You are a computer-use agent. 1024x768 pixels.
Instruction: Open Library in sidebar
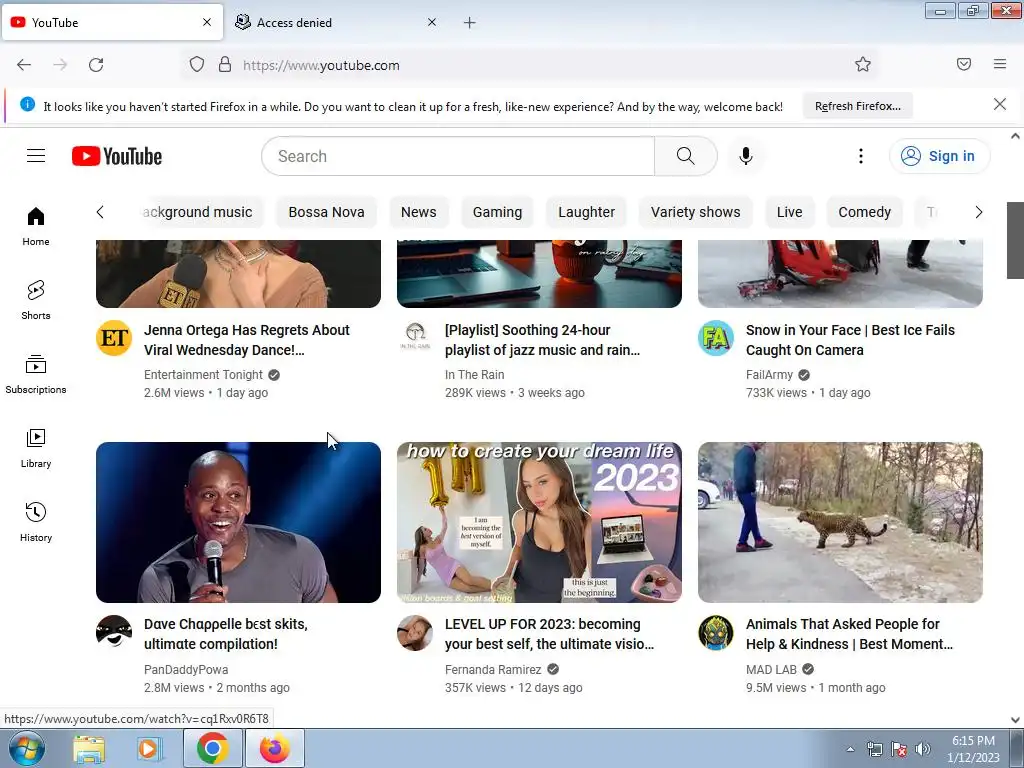pos(36,449)
